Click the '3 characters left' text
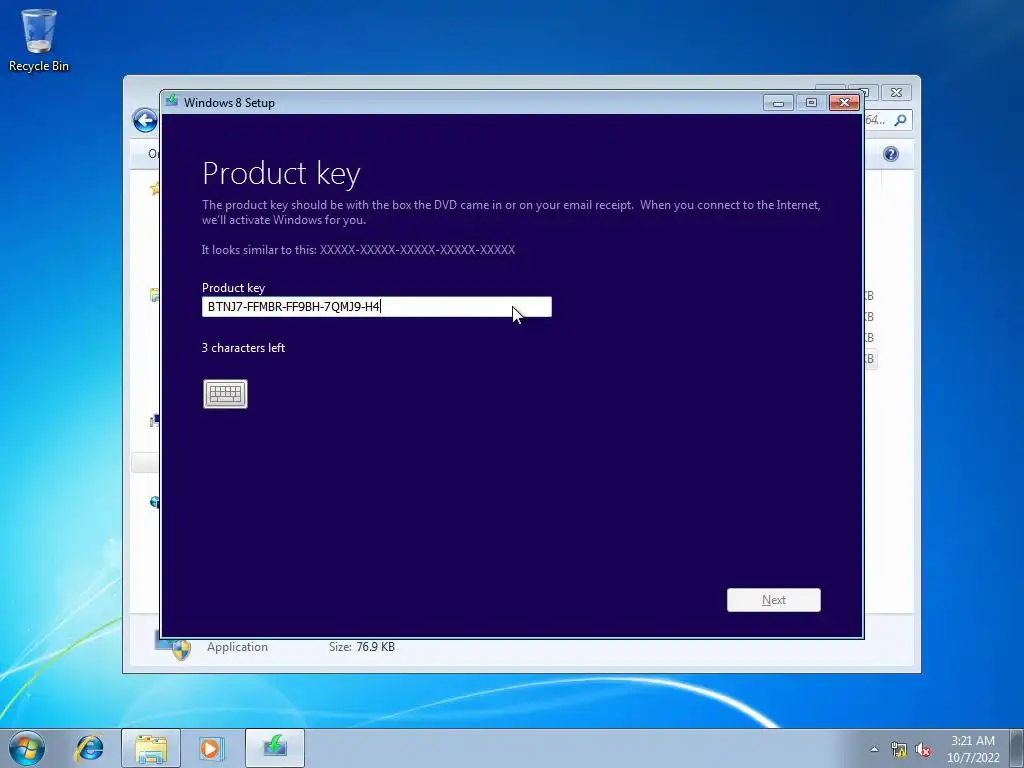 coord(244,348)
